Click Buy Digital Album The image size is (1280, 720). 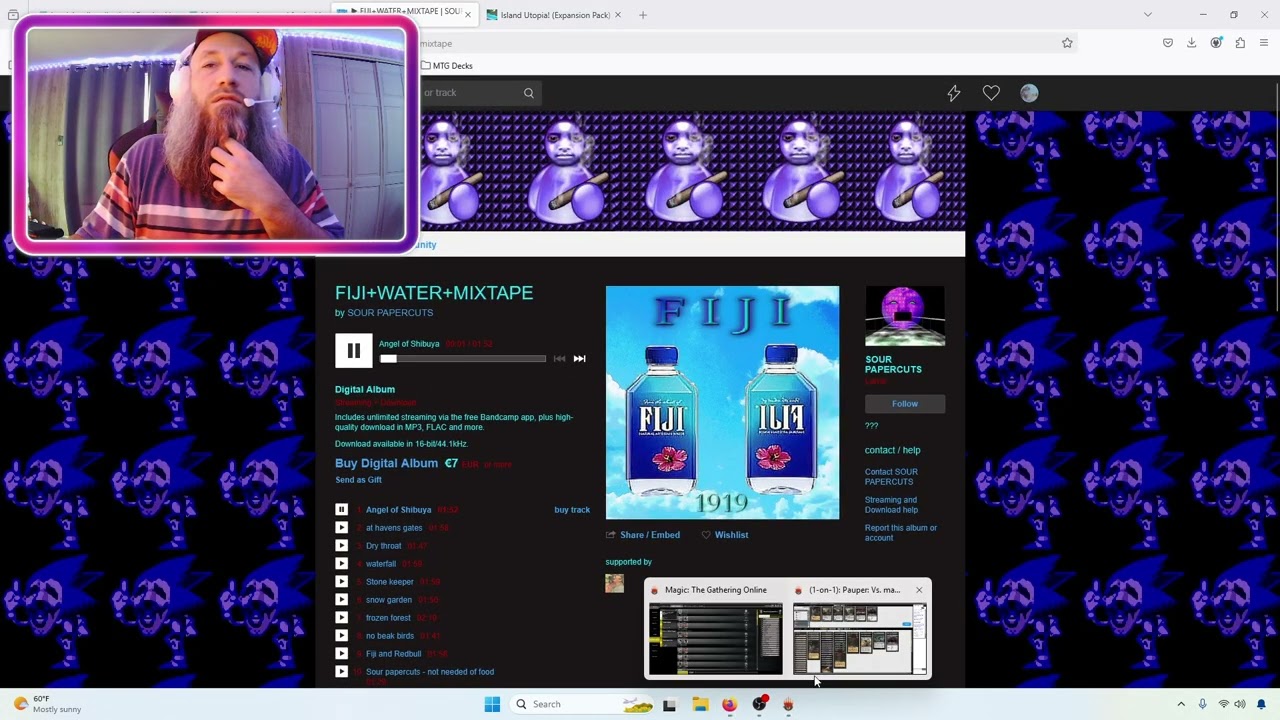pyautogui.click(x=386, y=463)
